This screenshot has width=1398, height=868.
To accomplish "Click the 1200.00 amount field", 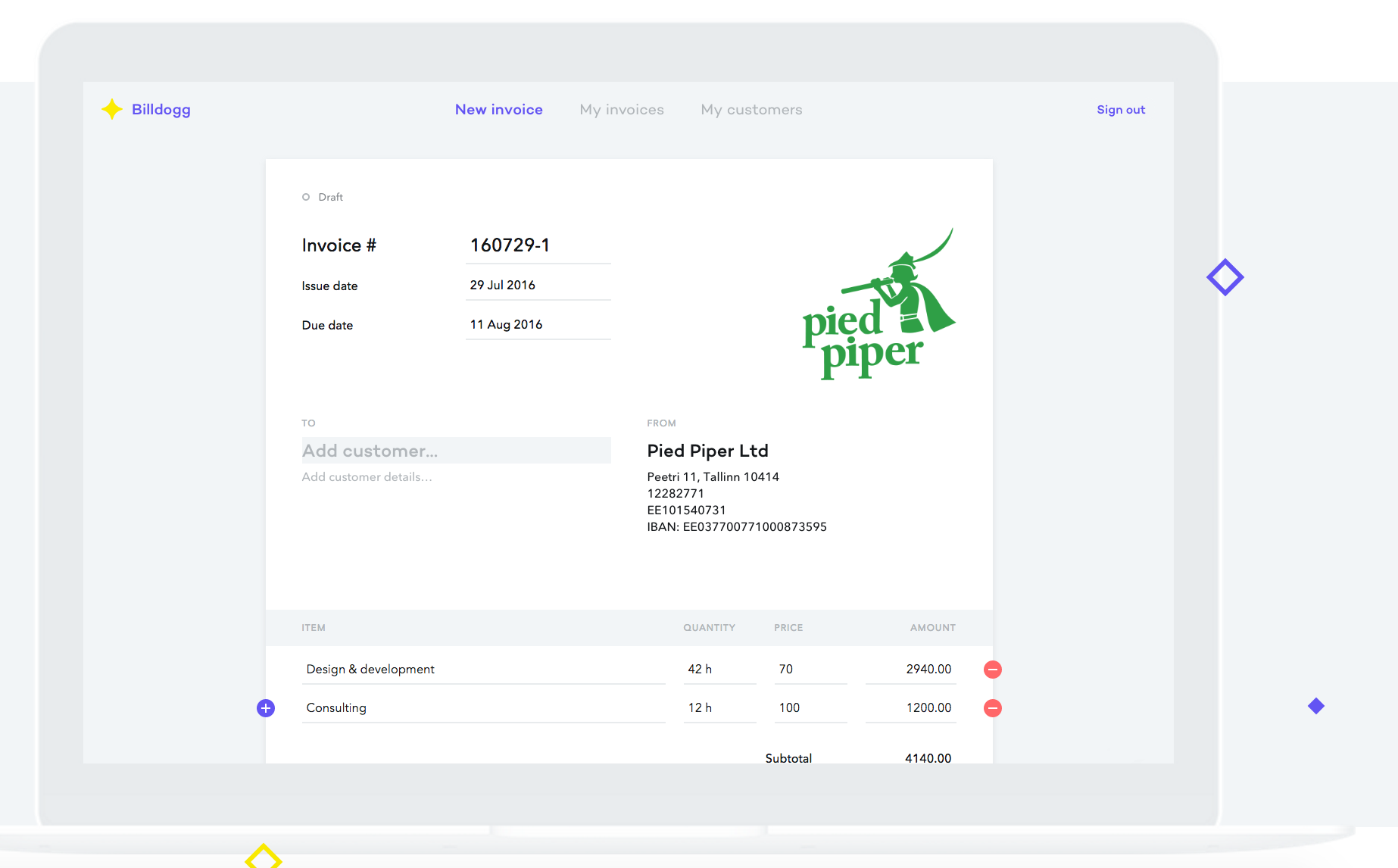I will click(910, 707).
